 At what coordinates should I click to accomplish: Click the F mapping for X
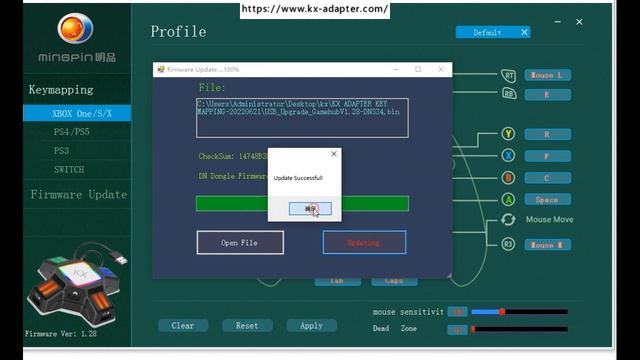point(547,156)
